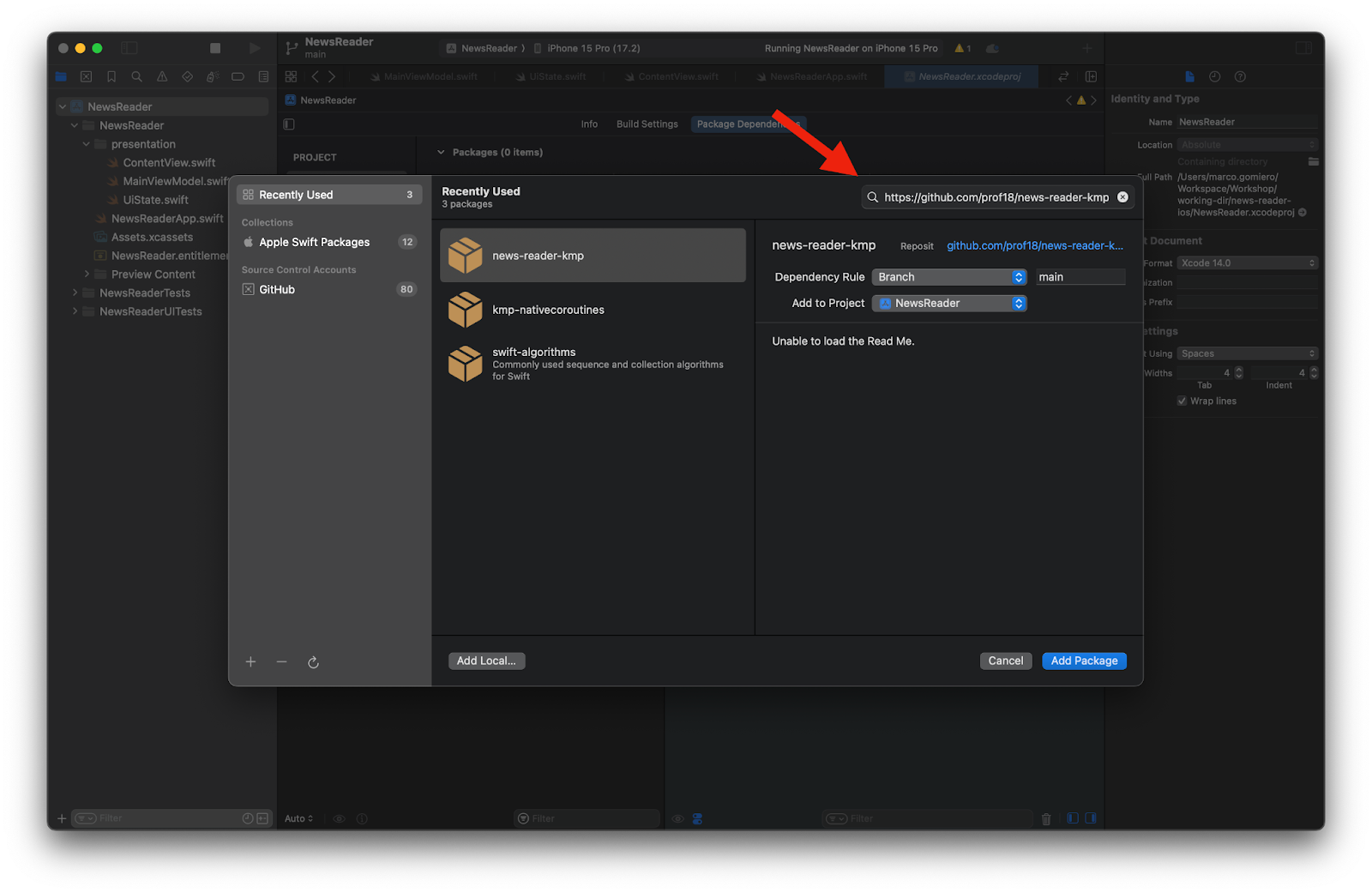Expand the NewsReaderTests group
This screenshot has height=893, width=1372.
click(x=75, y=293)
